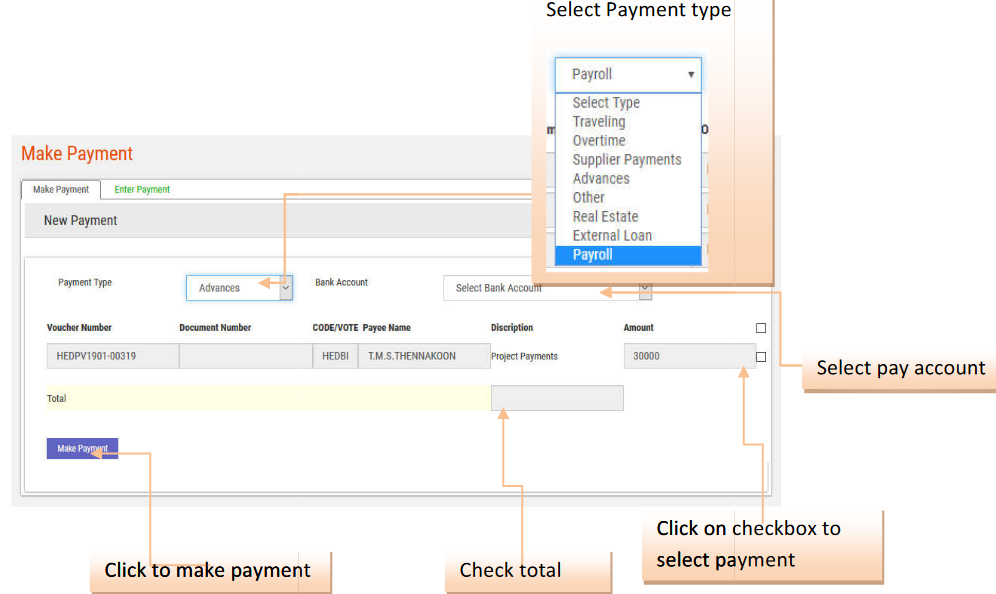Image resolution: width=996 pixels, height=594 pixels.
Task: Click the Total amount field
Action: coord(557,398)
